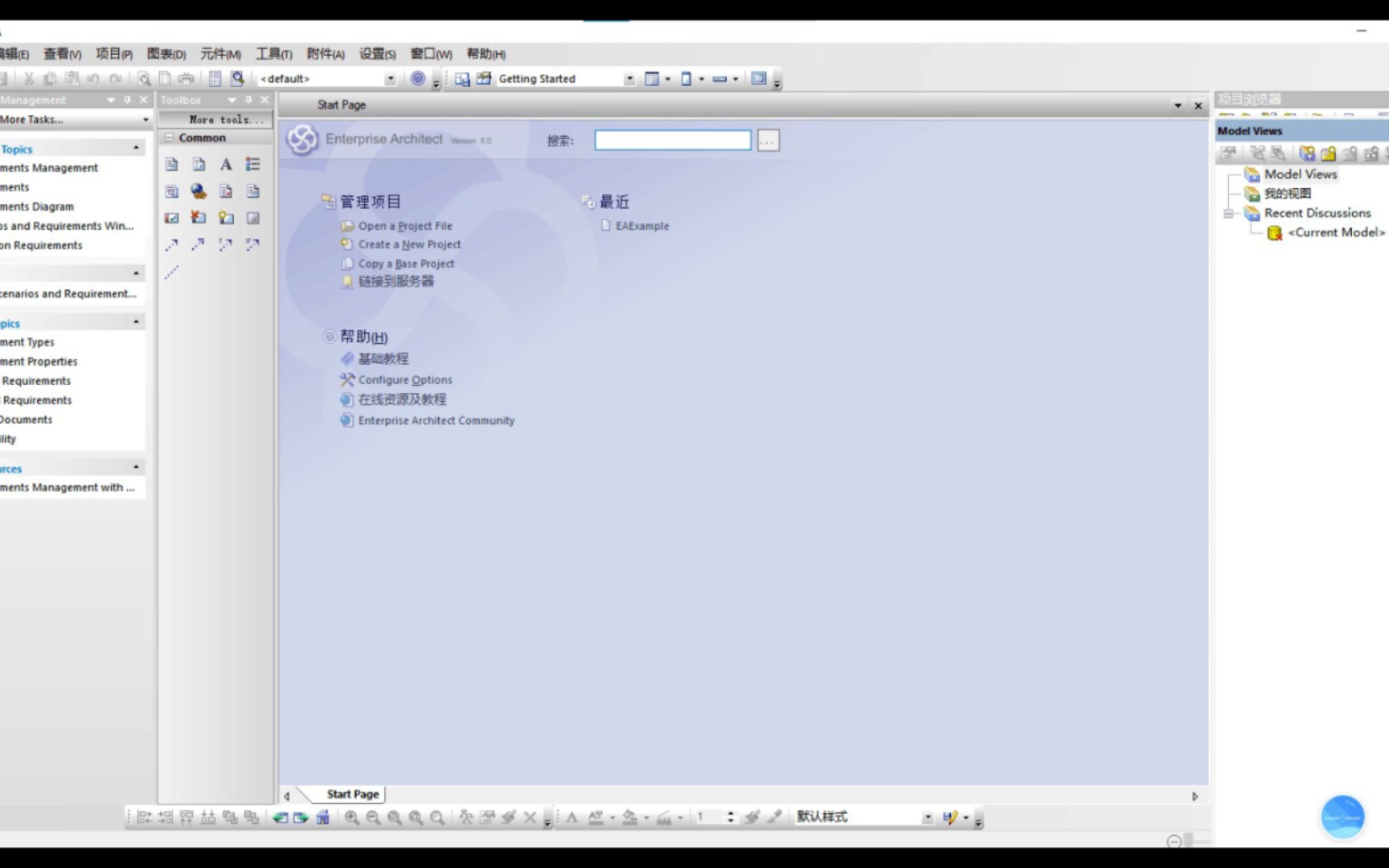Open the Getting Started workspace dropdown

629,79
